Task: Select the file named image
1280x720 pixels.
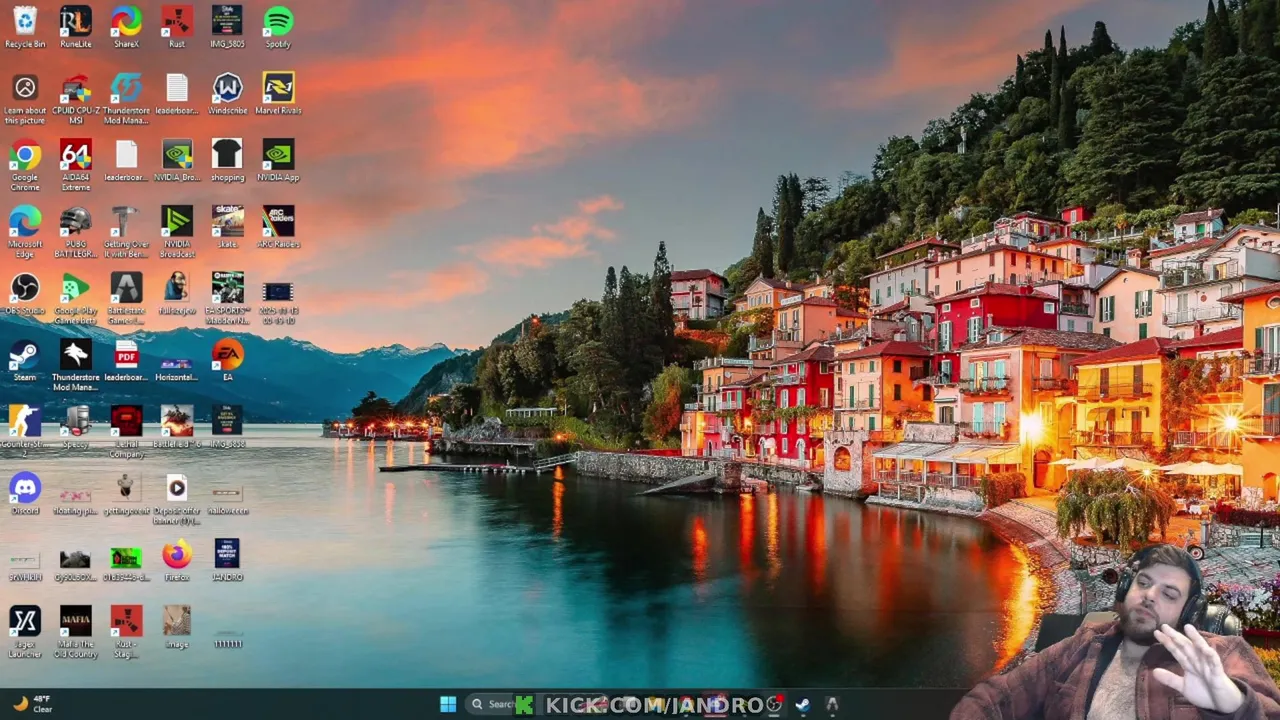Action: pyautogui.click(x=177, y=626)
